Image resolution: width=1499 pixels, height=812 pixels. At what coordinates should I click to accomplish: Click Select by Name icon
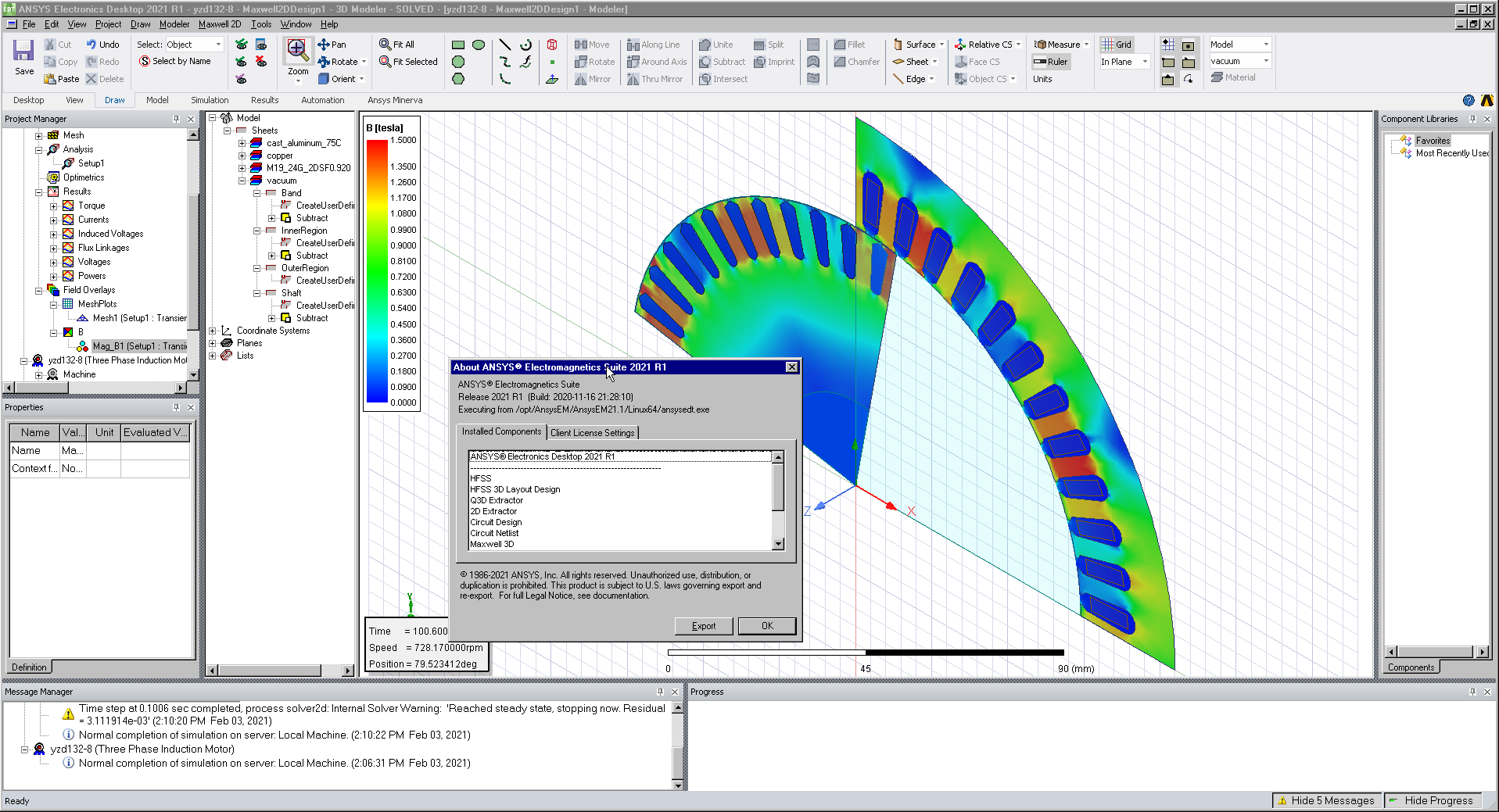[x=145, y=61]
